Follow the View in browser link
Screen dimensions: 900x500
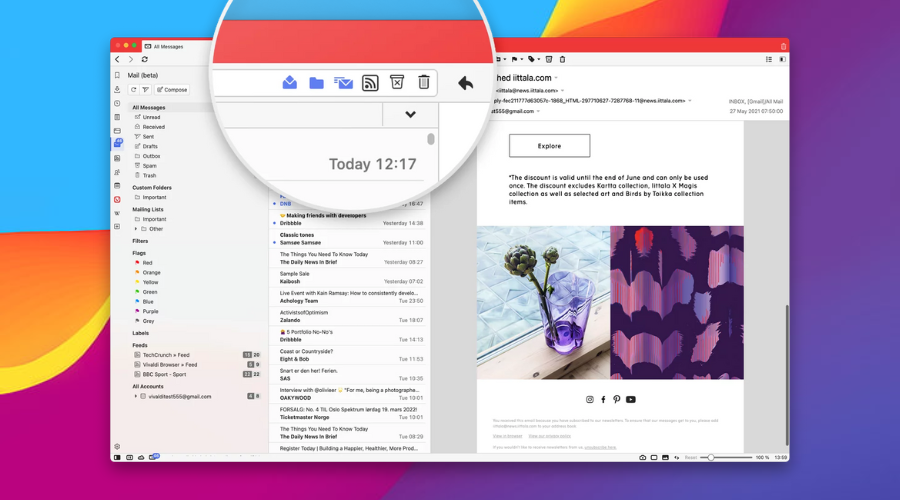click(507, 436)
